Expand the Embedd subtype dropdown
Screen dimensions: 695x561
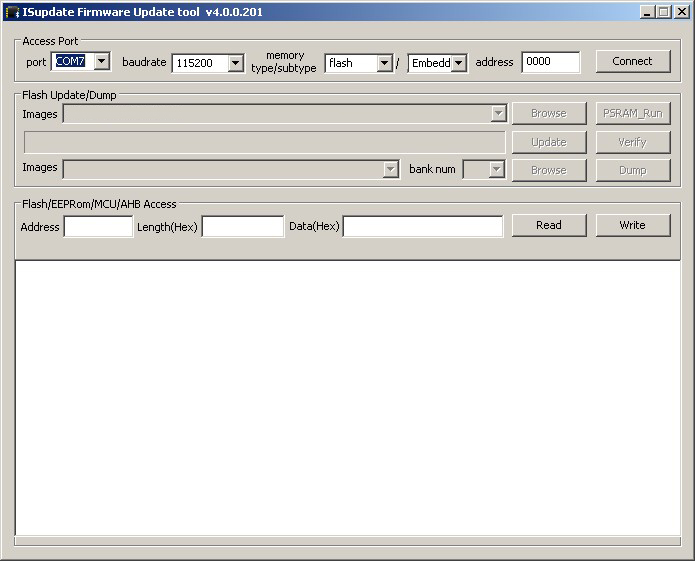click(458, 63)
